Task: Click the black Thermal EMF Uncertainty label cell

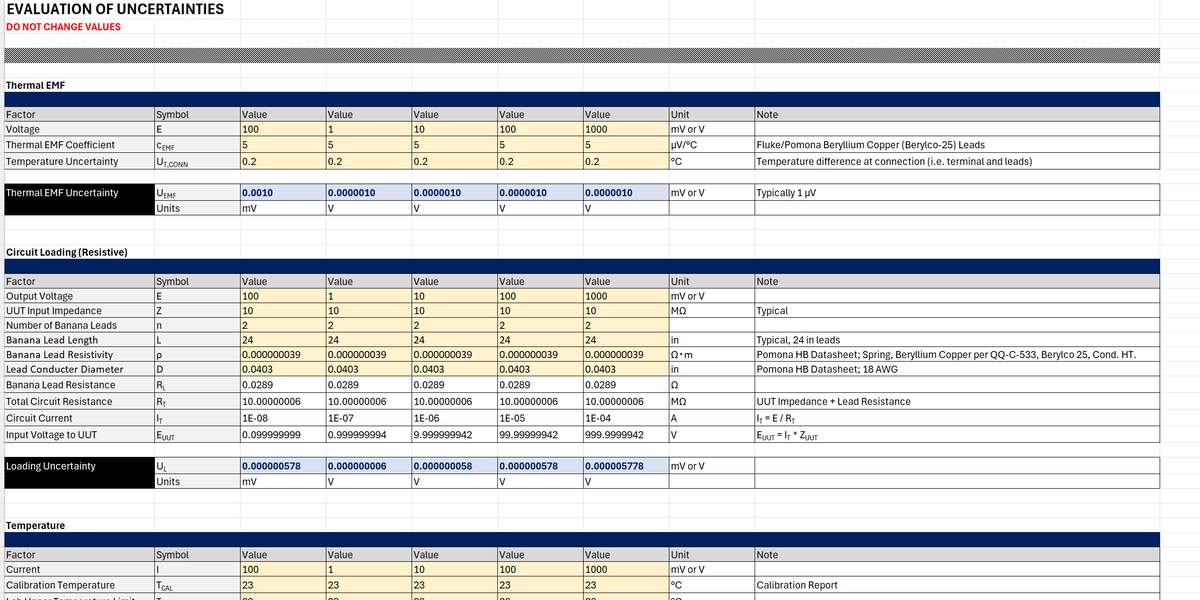Action: 61,193
